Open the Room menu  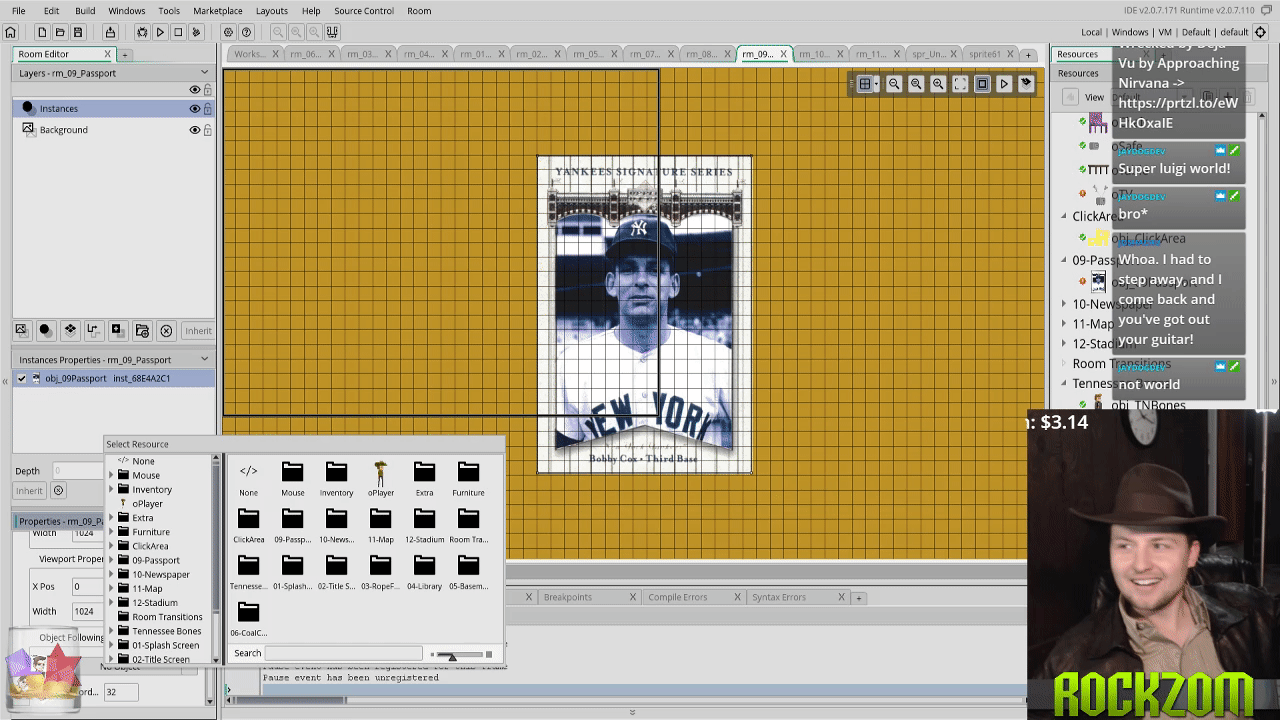pyautogui.click(x=419, y=11)
